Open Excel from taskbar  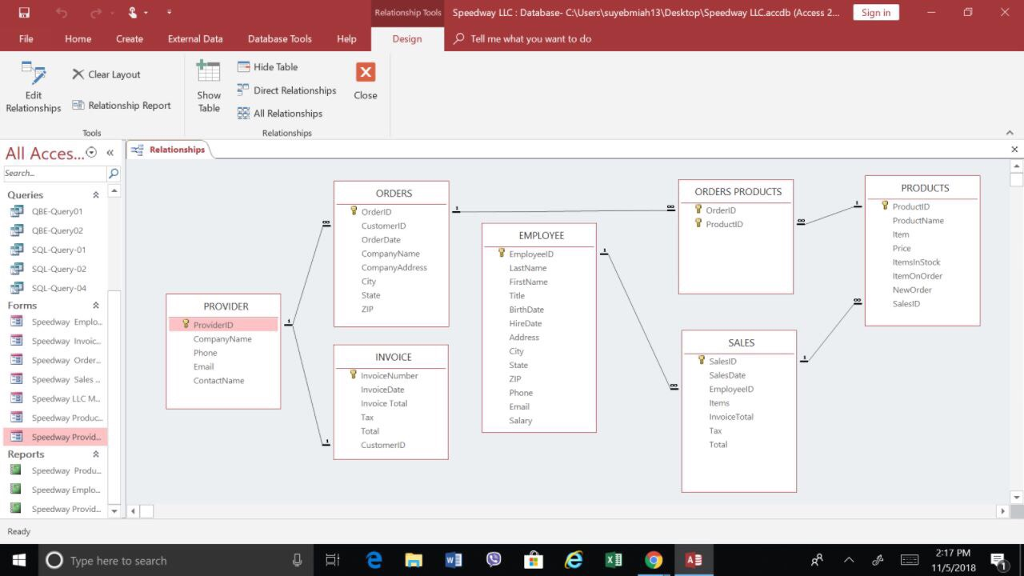click(613, 560)
